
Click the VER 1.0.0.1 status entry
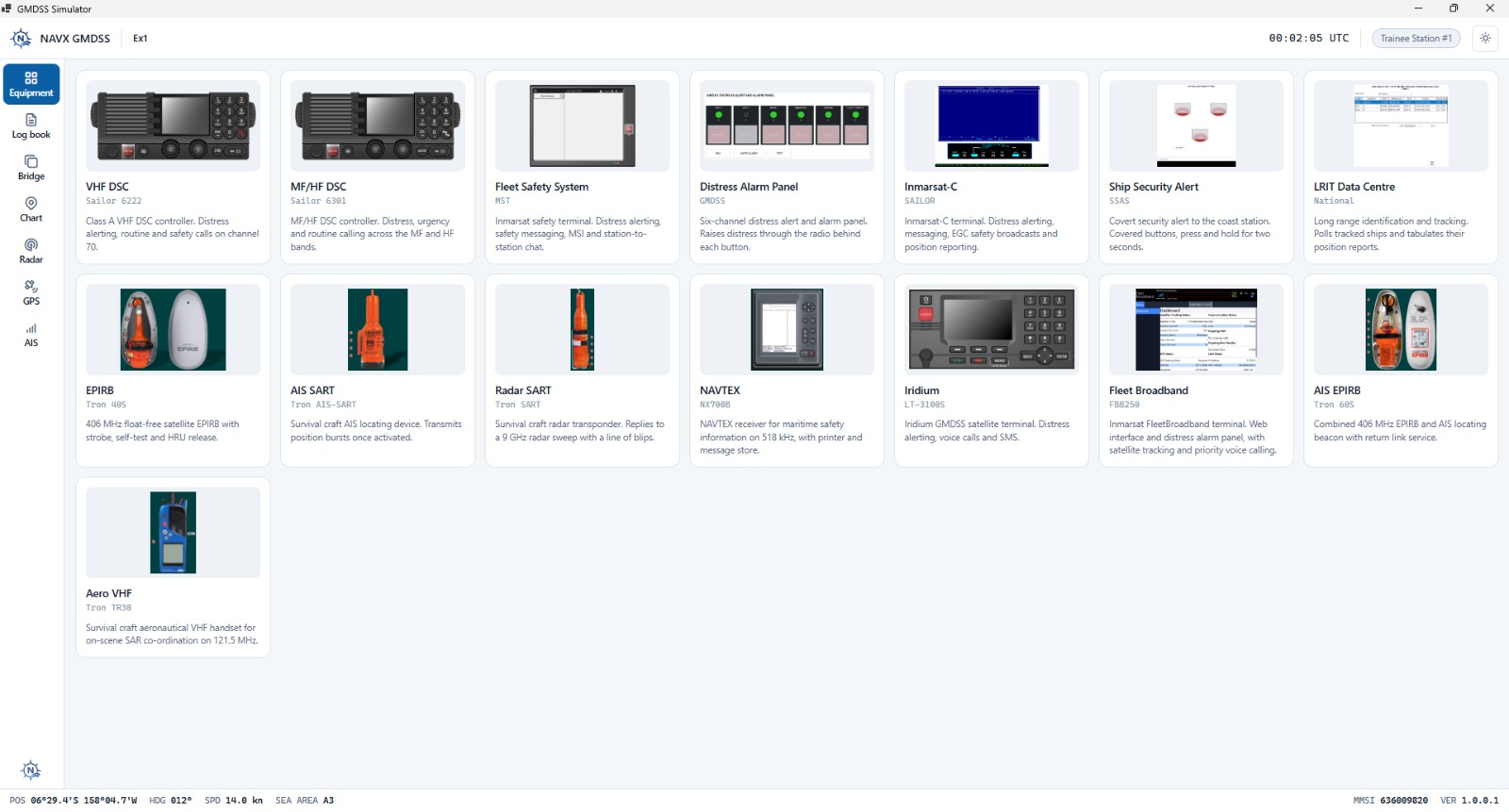pyautogui.click(x=1469, y=801)
